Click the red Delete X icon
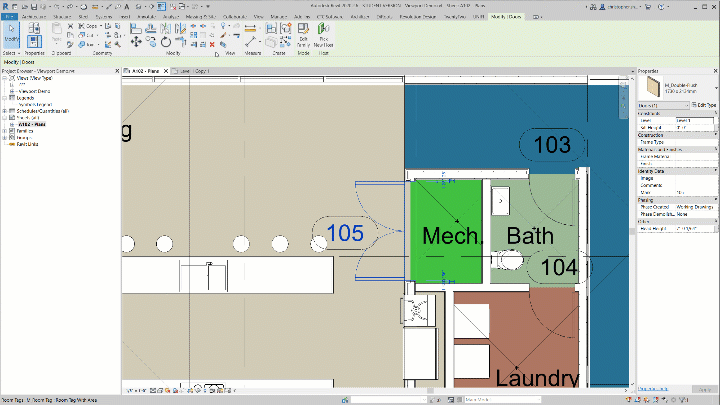 click(212, 45)
